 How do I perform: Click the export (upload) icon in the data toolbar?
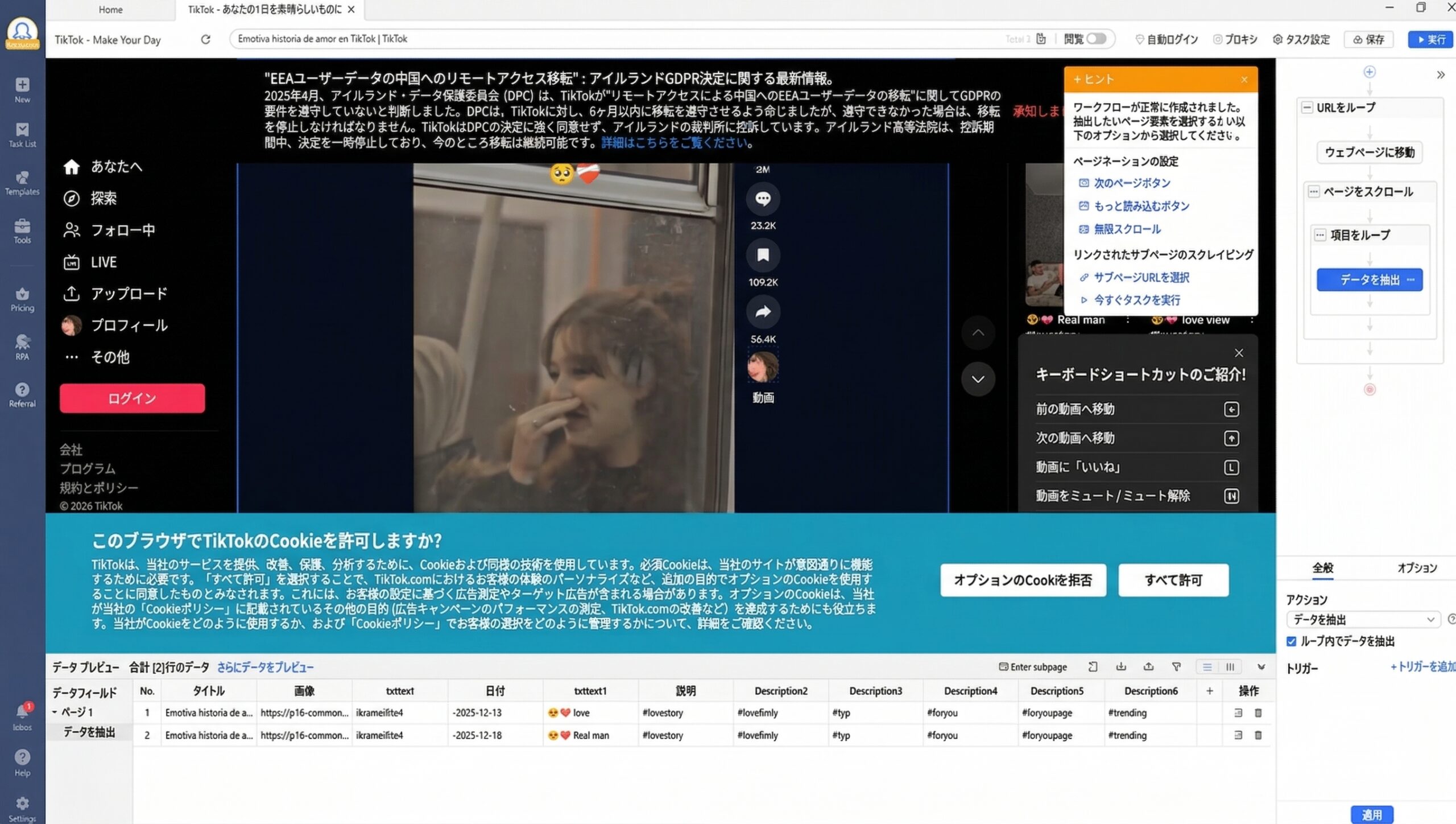[x=1150, y=666]
